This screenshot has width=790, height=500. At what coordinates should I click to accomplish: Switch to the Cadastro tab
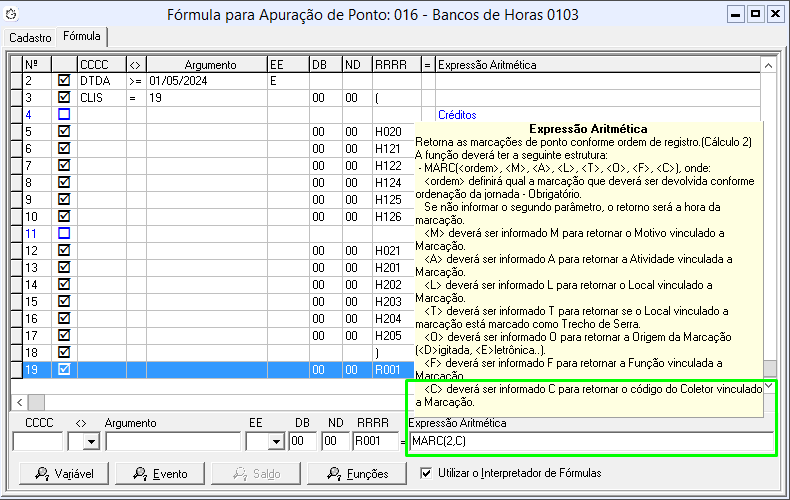point(30,36)
